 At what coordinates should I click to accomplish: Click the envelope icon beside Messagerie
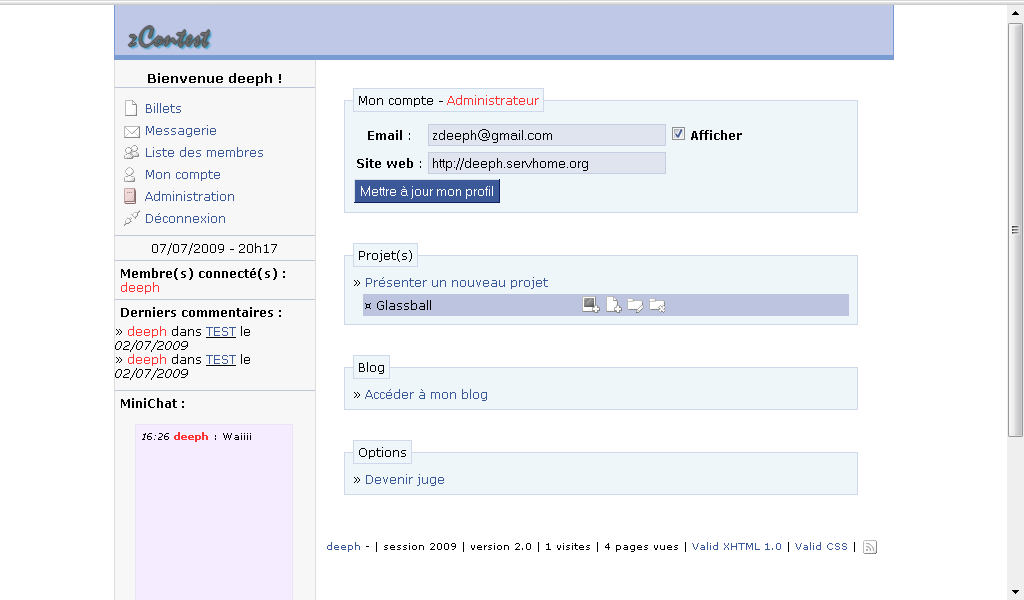click(131, 131)
